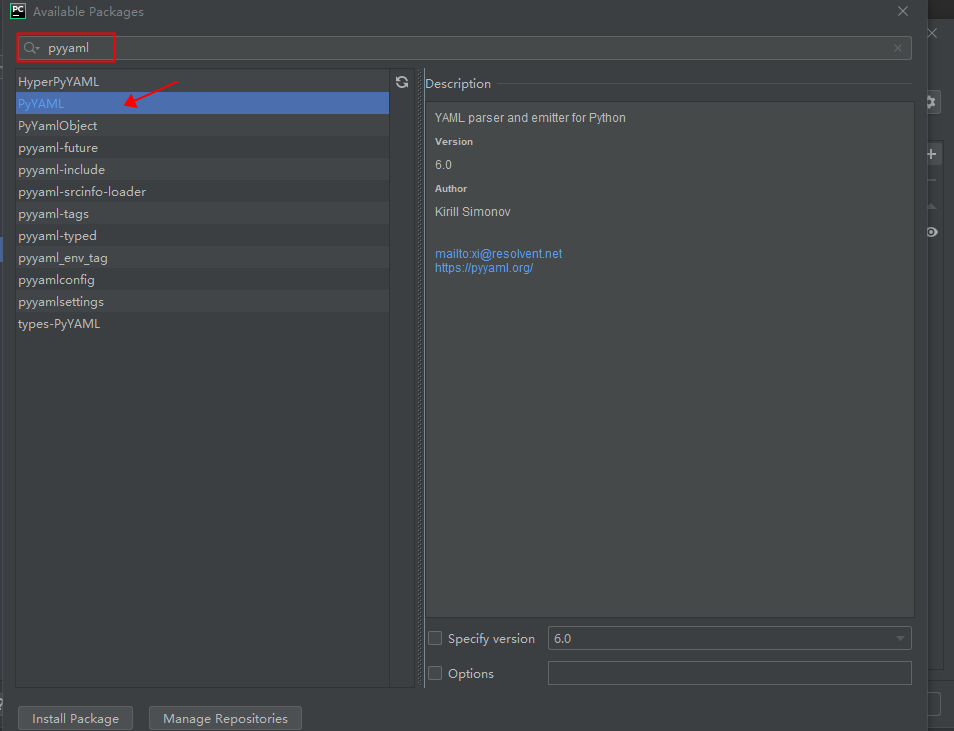Screen dimensions: 954x731
Task: Click the minus icon in the background window
Action: tap(931, 180)
